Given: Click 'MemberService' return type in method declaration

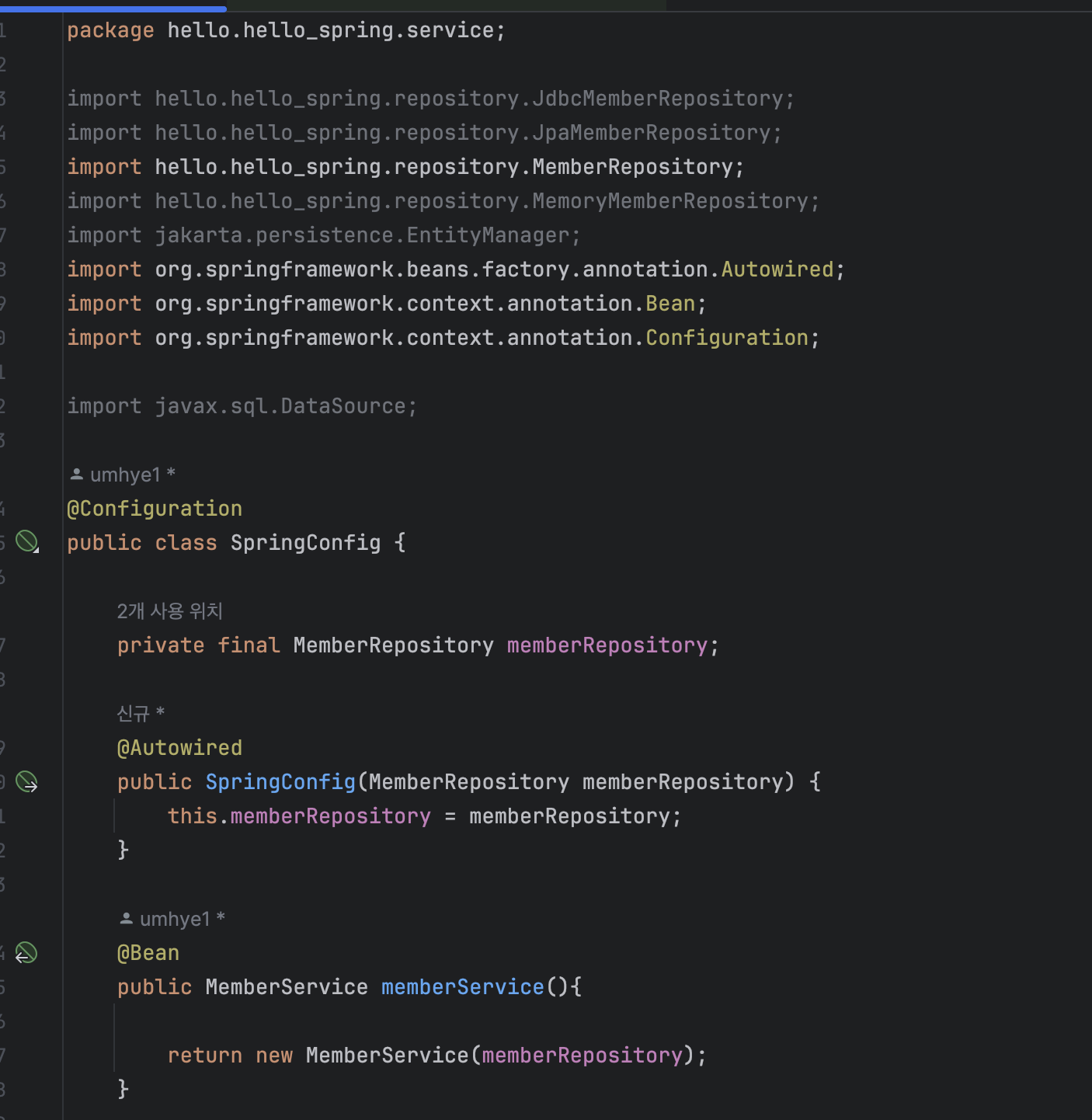Looking at the screenshot, I should [x=287, y=987].
